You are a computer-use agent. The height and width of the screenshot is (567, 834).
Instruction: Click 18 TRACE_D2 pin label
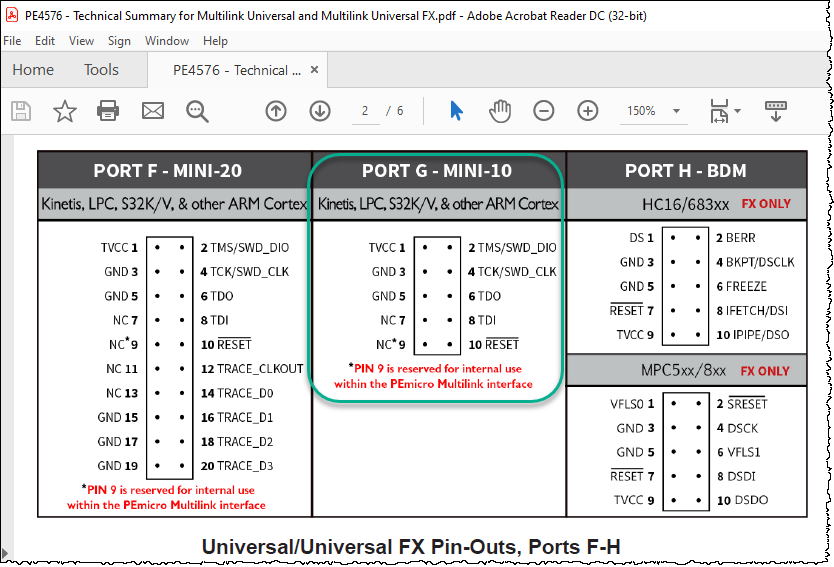[x=237, y=441]
